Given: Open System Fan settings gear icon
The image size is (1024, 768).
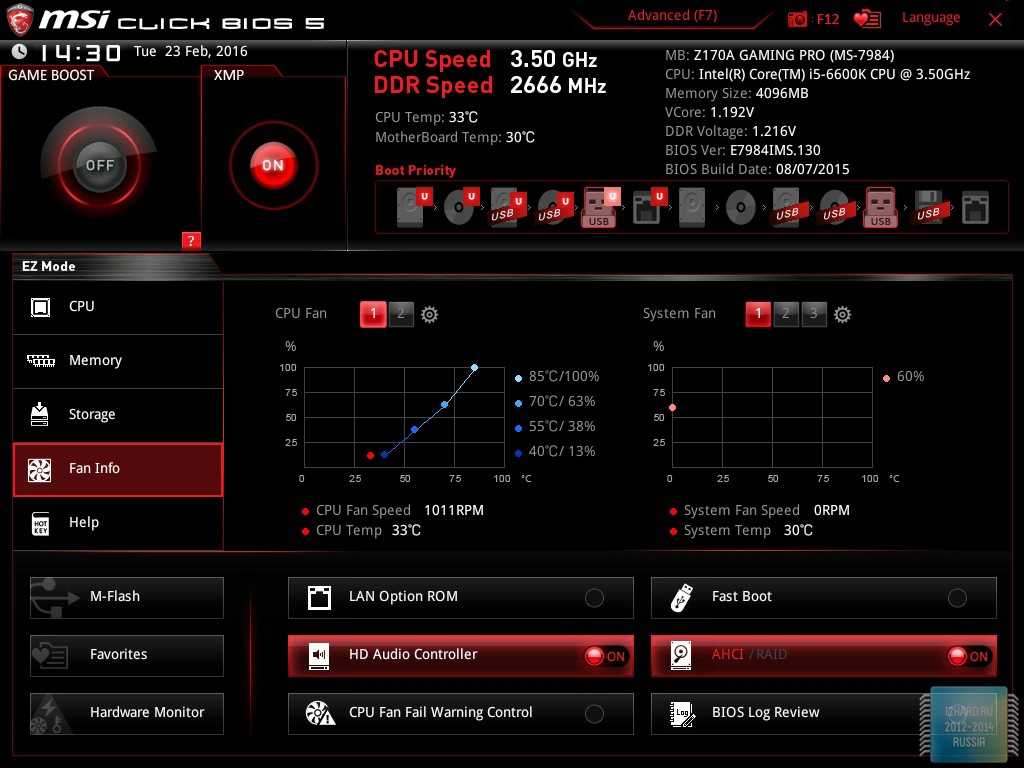Looking at the screenshot, I should tap(842, 314).
